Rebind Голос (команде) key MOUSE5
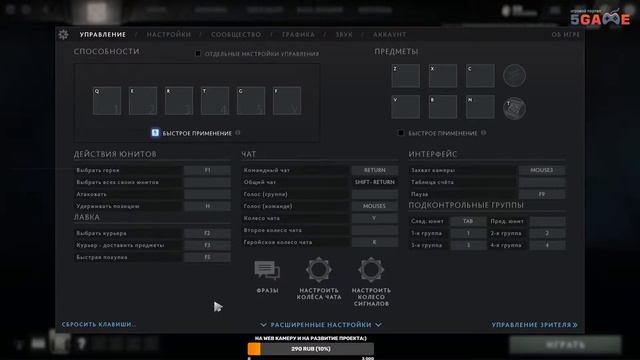640x360 pixels. click(x=375, y=206)
